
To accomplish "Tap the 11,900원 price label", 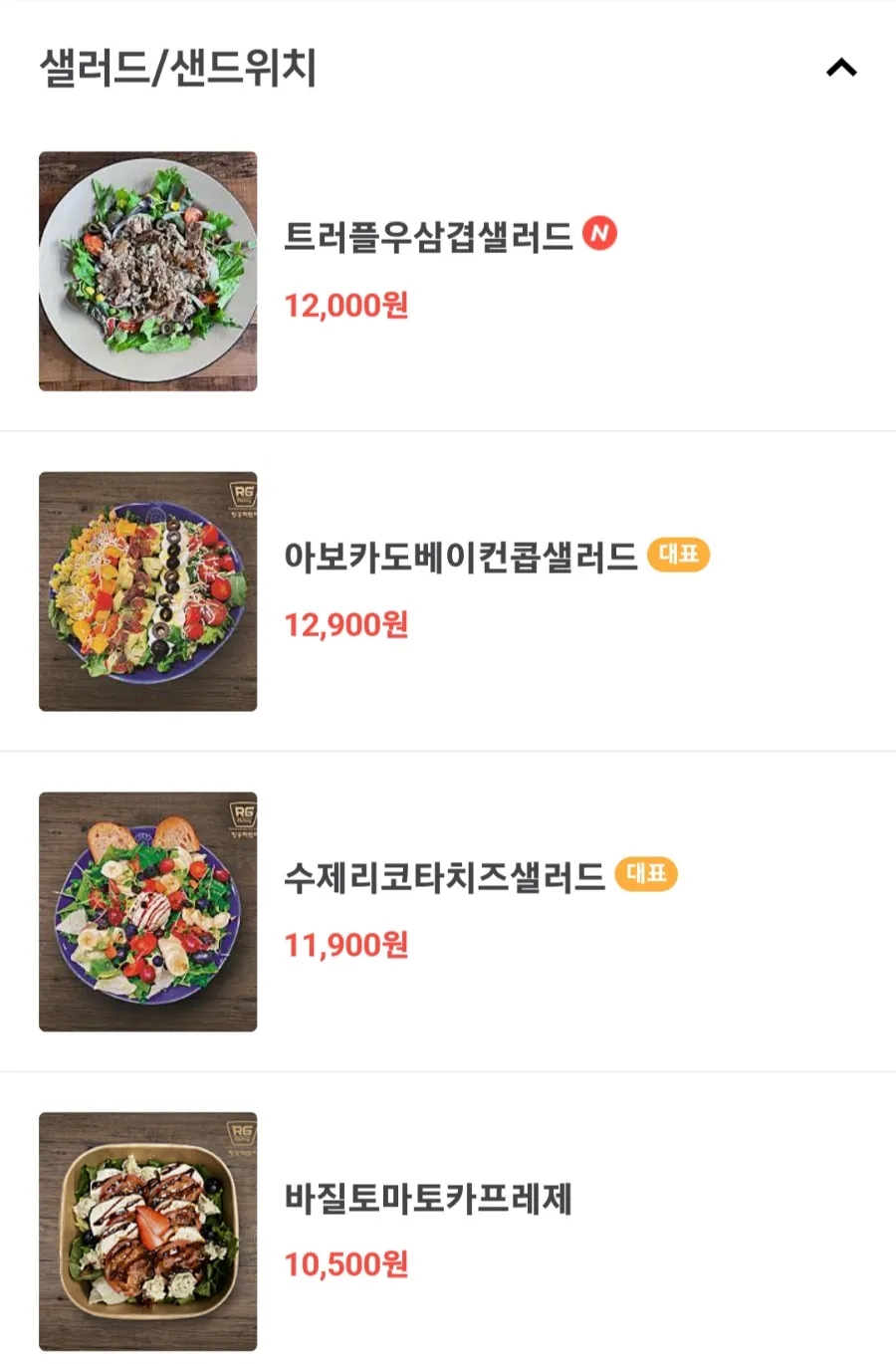I will [346, 945].
